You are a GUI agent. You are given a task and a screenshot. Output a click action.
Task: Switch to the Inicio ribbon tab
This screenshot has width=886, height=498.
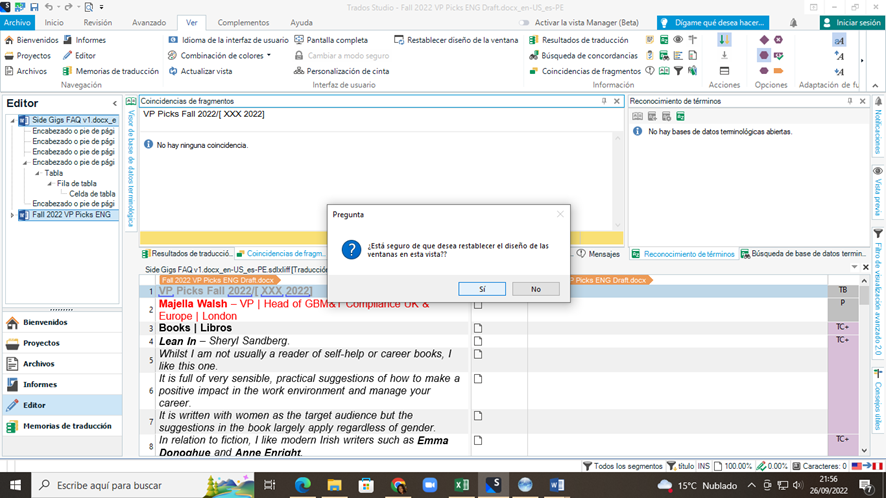(54, 23)
